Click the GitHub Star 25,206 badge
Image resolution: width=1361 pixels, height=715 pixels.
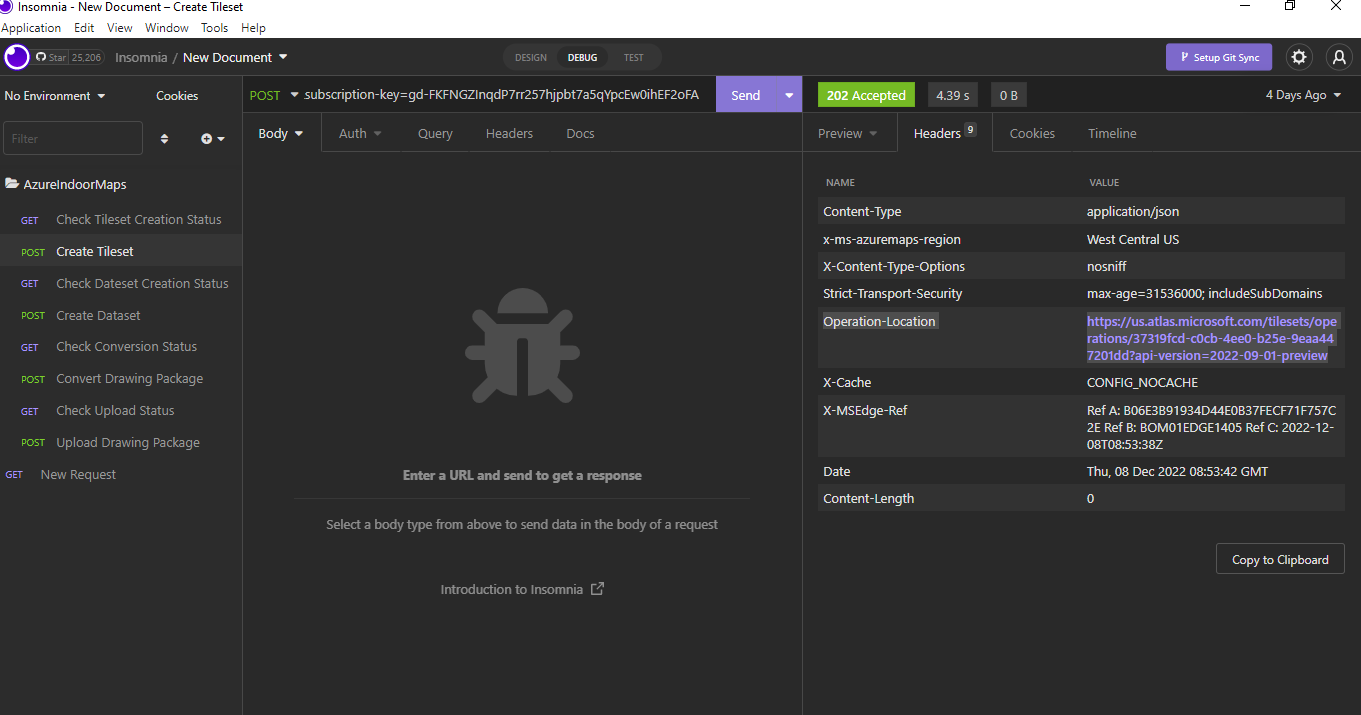click(68, 57)
